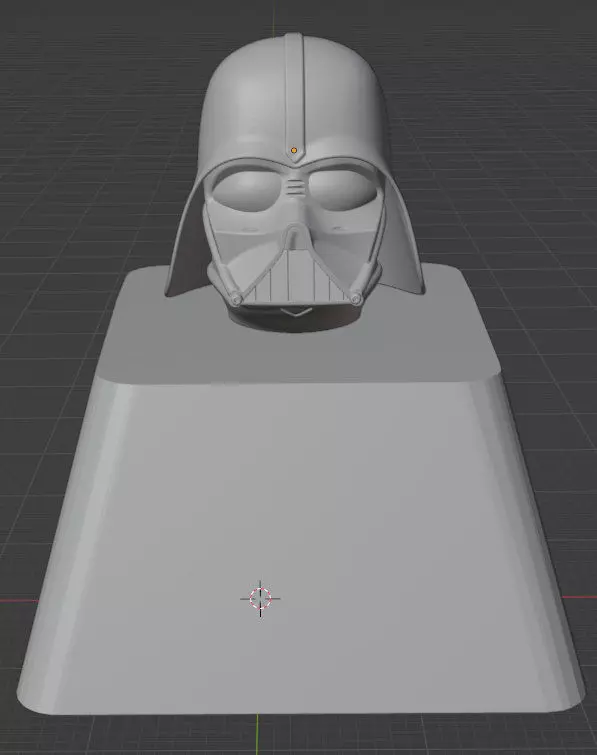
Task: Select the Darth Vader helmet dome
Action: [x=294, y=99]
